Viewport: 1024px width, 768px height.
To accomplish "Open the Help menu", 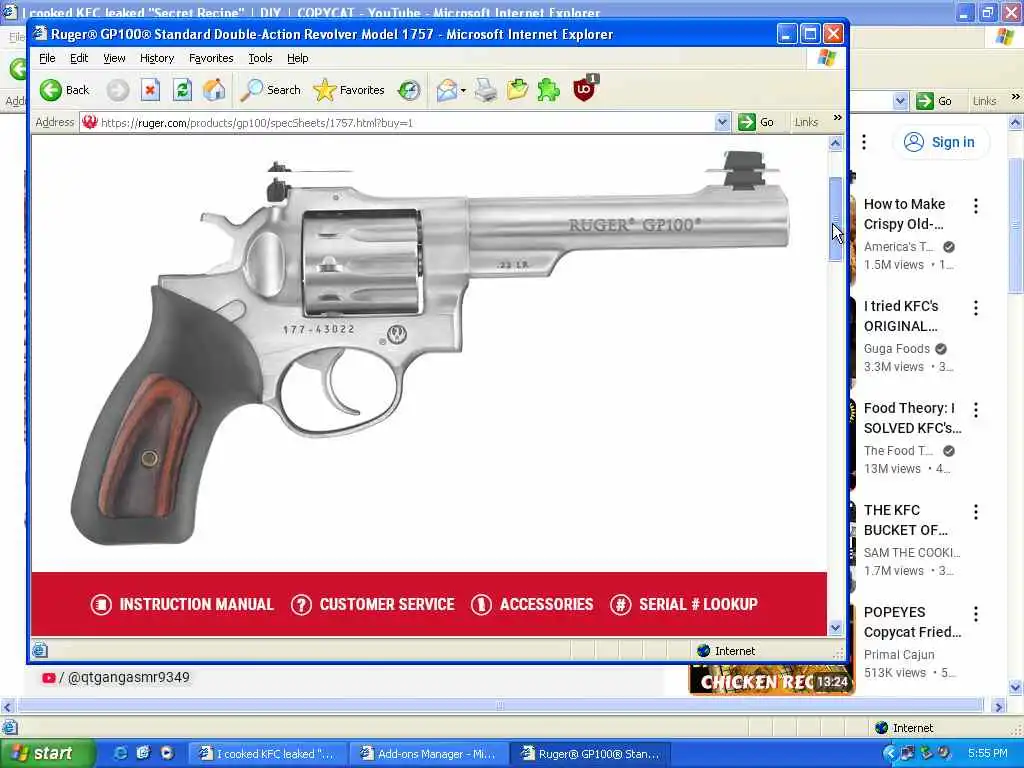I will click(298, 58).
